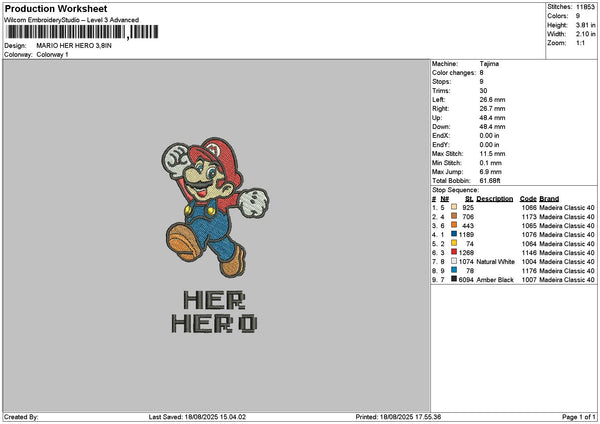Click the Mario embroidery design preview
Screen dimensions: 600x424
pyautogui.click(x=215, y=207)
